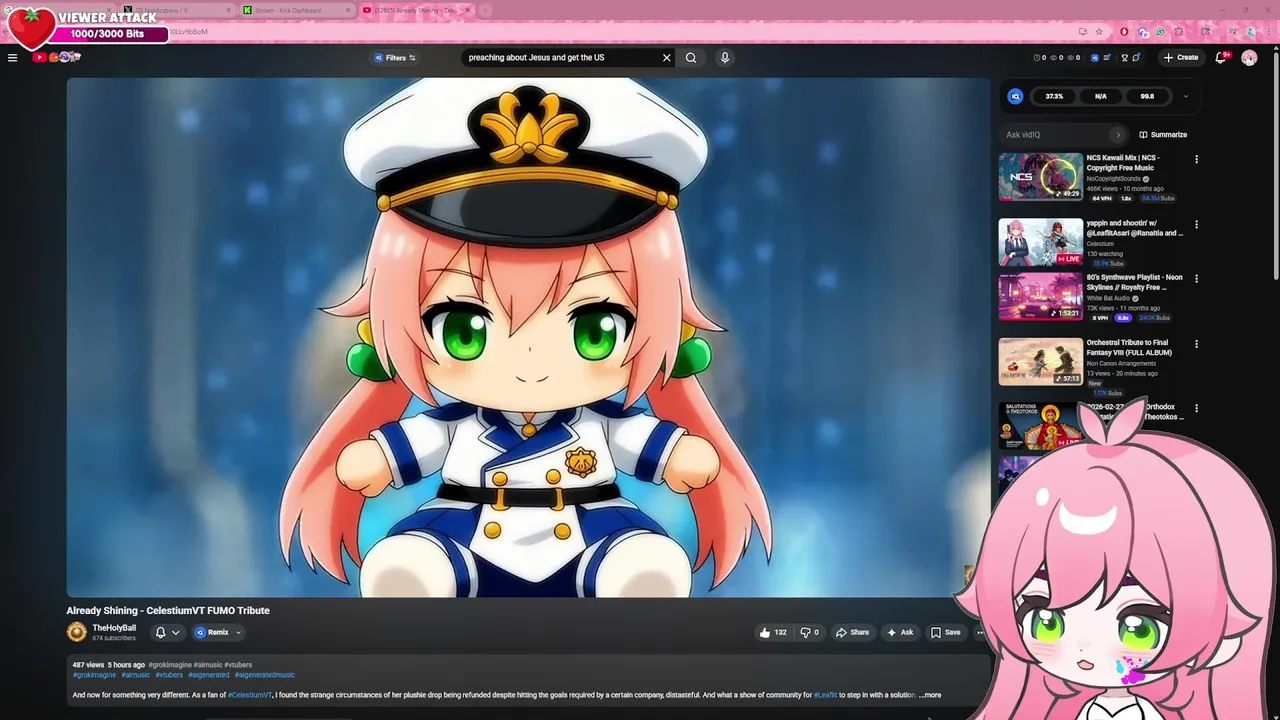Click the White Bat Audio channel name

(1108, 298)
